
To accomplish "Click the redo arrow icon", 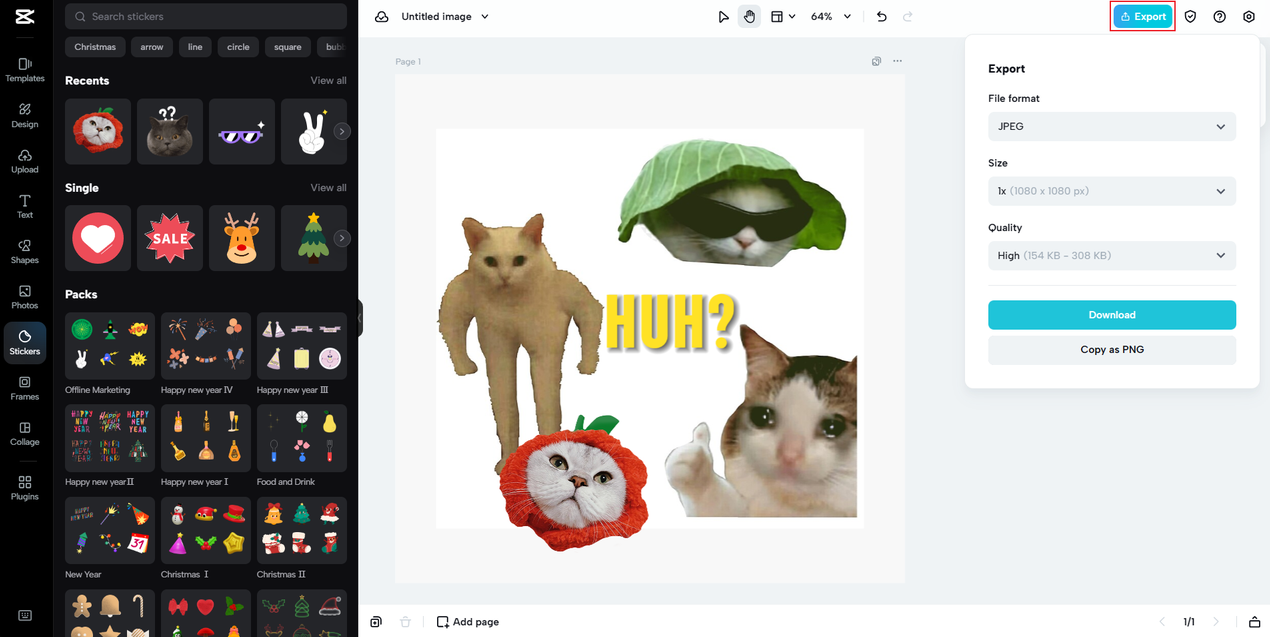I will point(908,17).
